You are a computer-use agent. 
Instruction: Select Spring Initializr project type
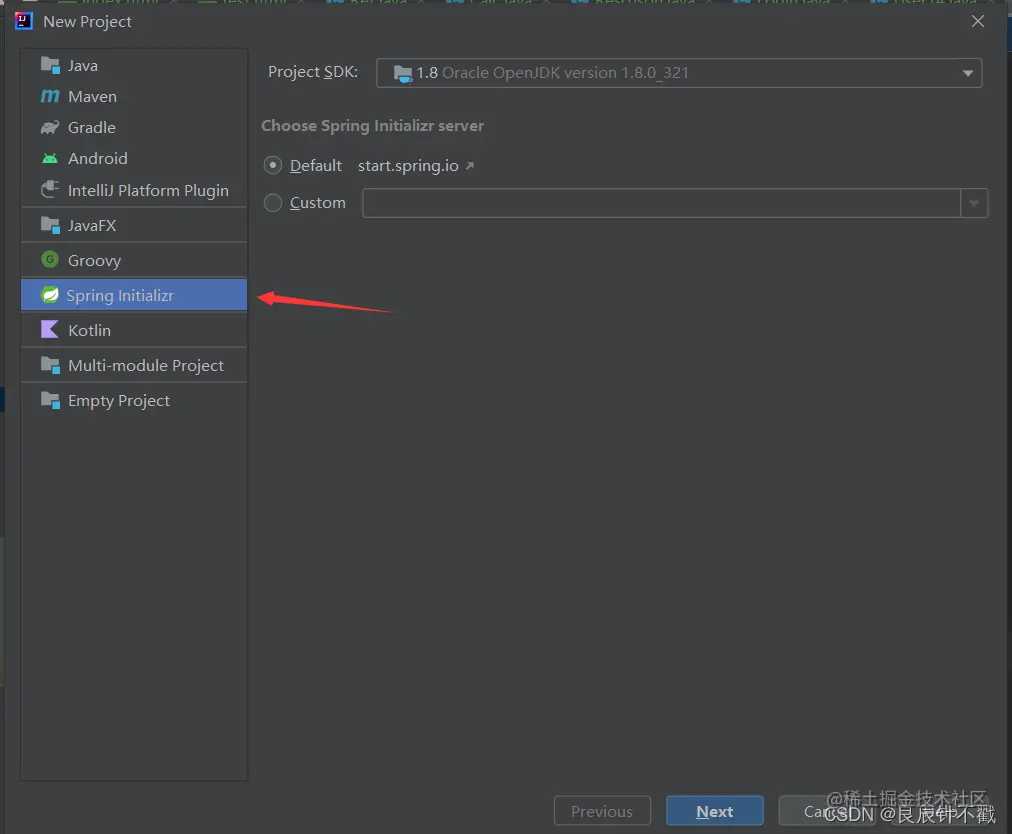[134, 295]
